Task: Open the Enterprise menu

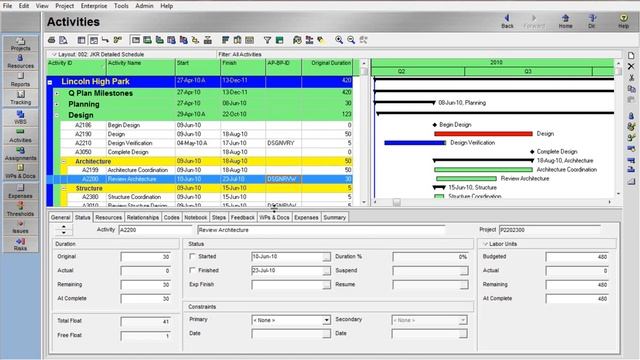Action: coord(94,6)
